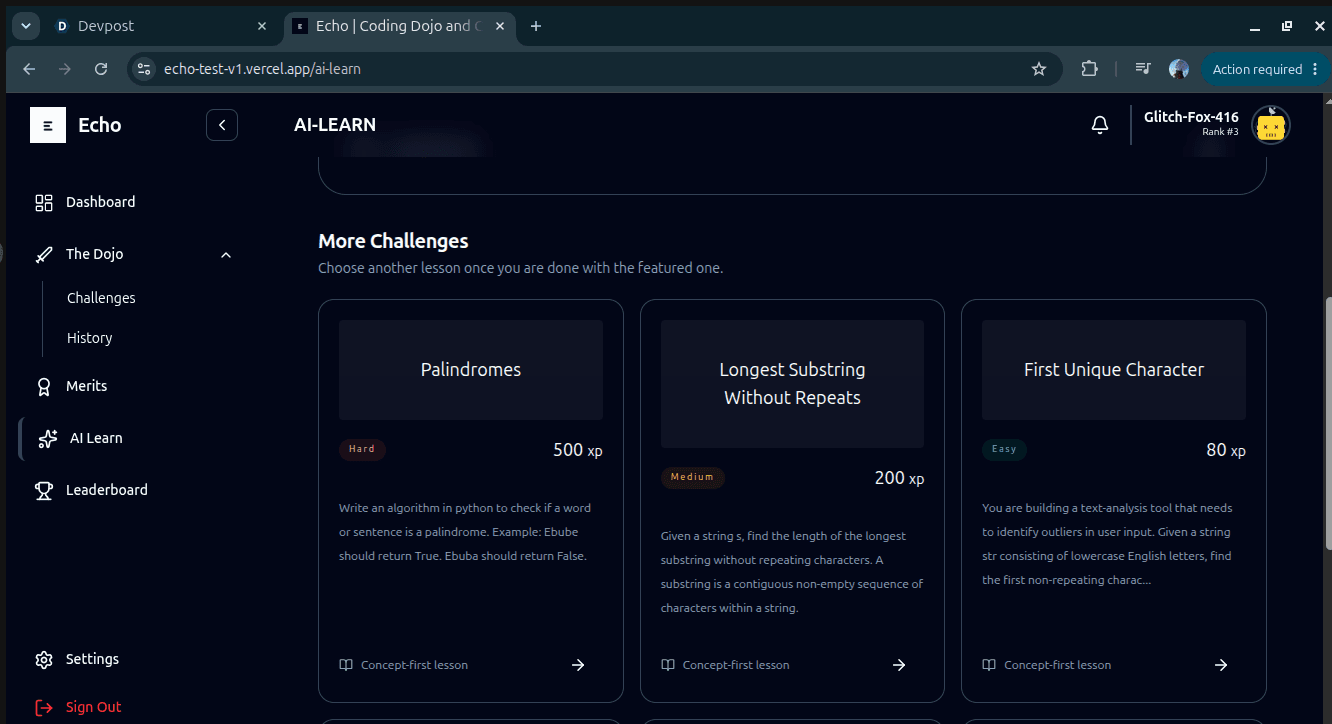The image size is (1332, 724).
Task: Collapse the sidebar with the chevron button
Action: [222, 125]
